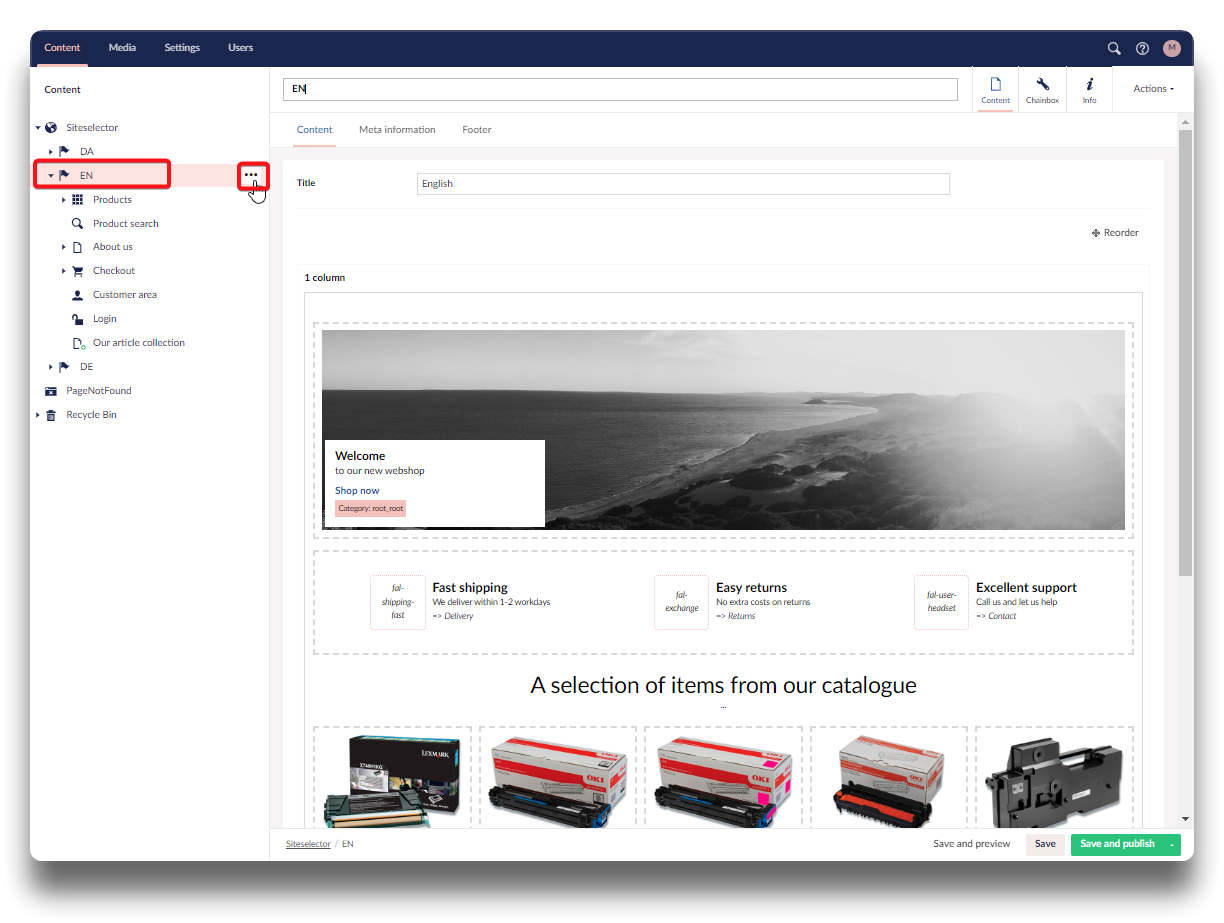Select the Checkout cart node
The image size is (1224, 923).
click(114, 271)
